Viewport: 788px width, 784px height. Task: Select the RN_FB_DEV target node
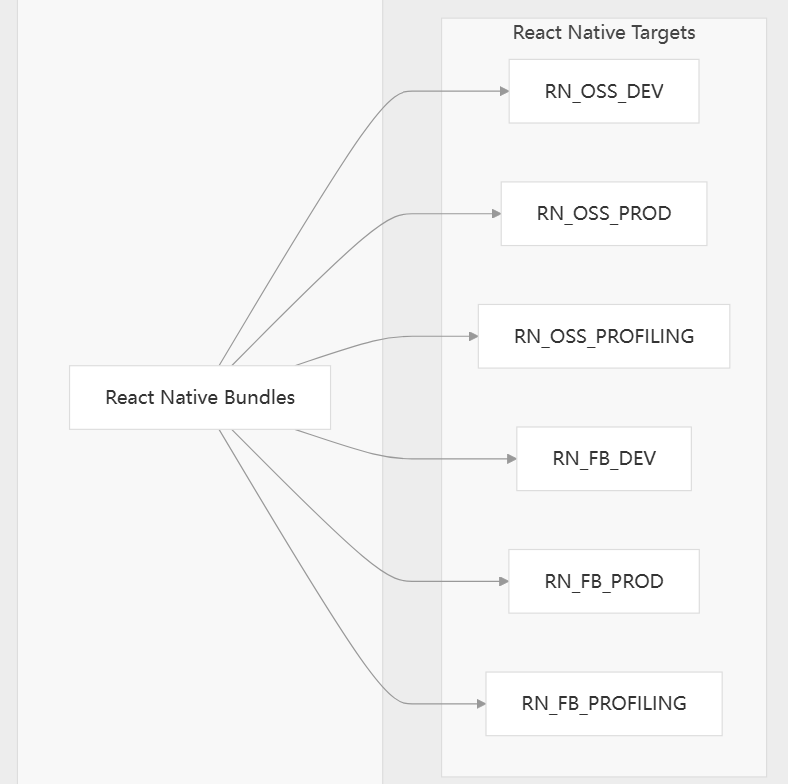click(603, 459)
